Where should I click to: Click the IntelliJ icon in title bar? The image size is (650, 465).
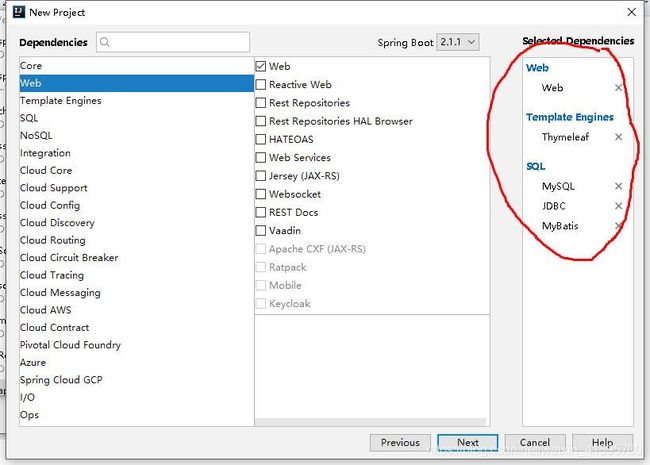click(19, 12)
